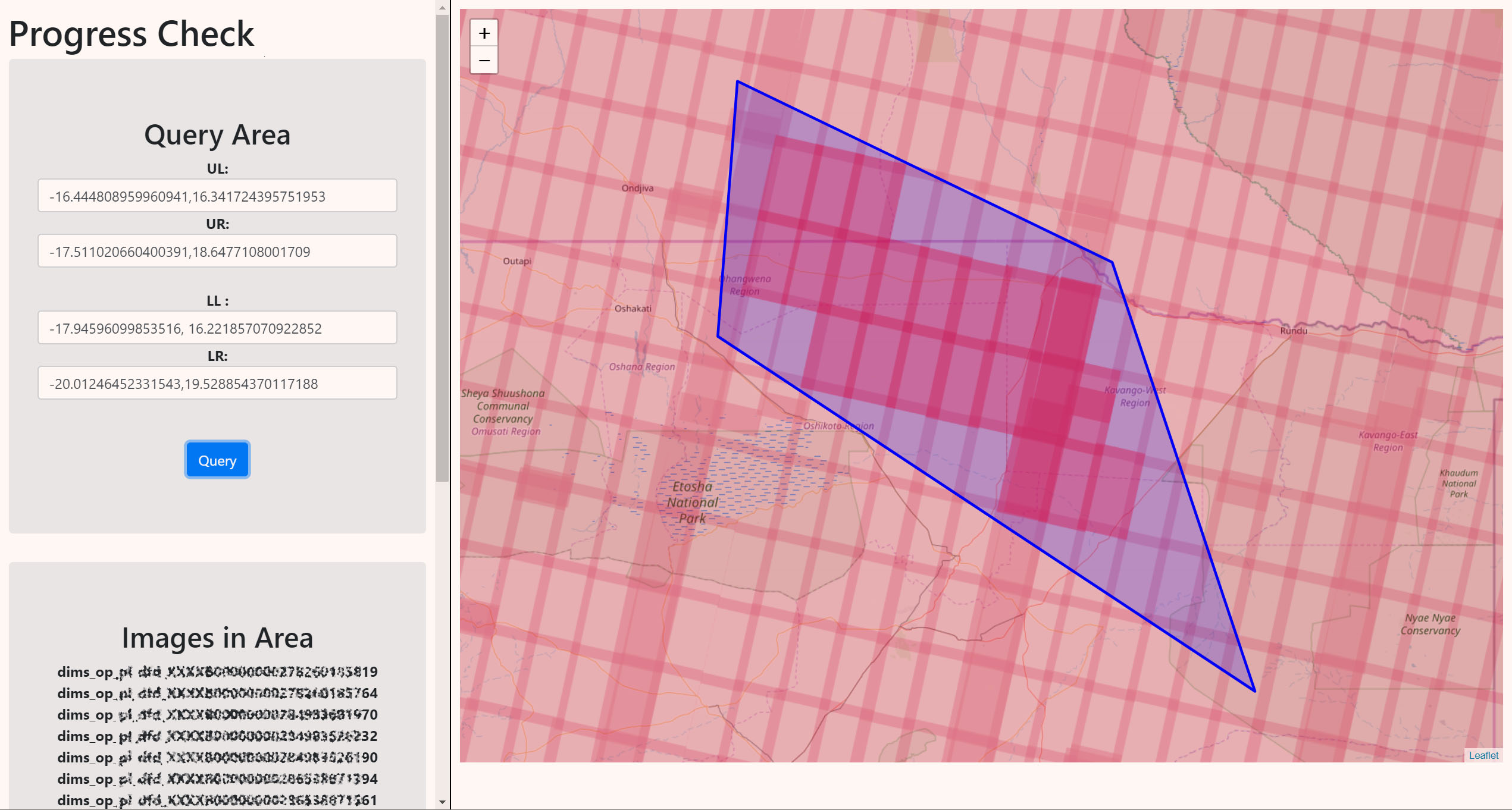The height and width of the screenshot is (810, 1512).
Task: Select image entry ending in 526232
Action: pos(217,736)
